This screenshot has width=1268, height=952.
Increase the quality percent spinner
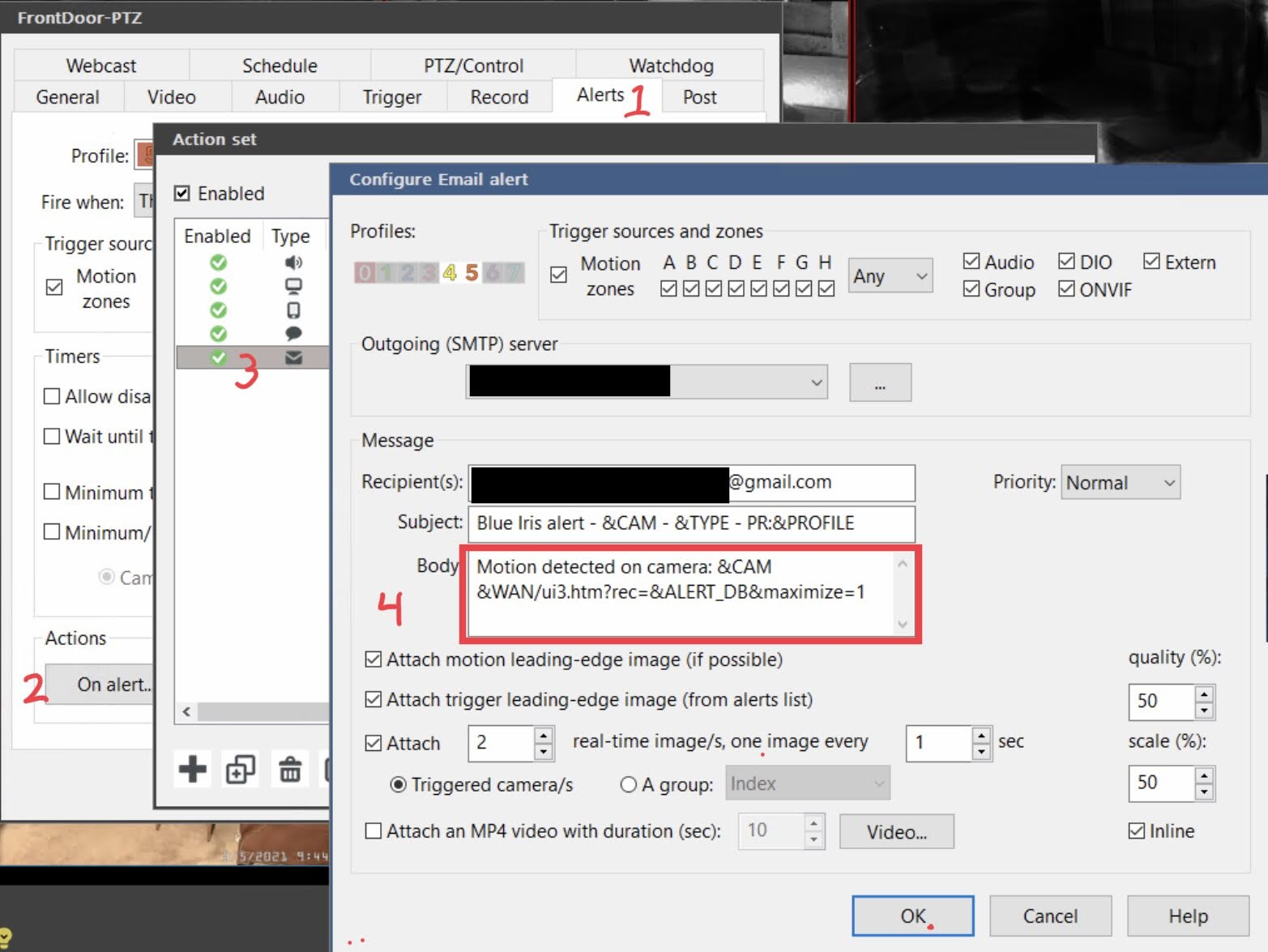(x=1204, y=694)
